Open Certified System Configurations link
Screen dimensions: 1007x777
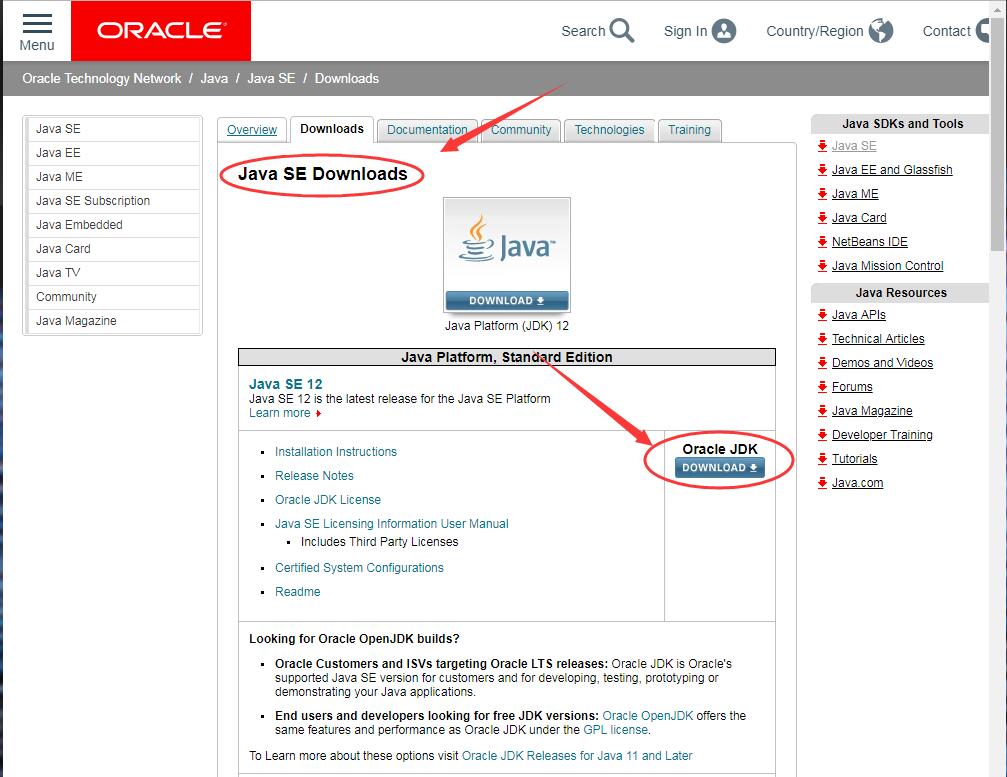click(359, 568)
